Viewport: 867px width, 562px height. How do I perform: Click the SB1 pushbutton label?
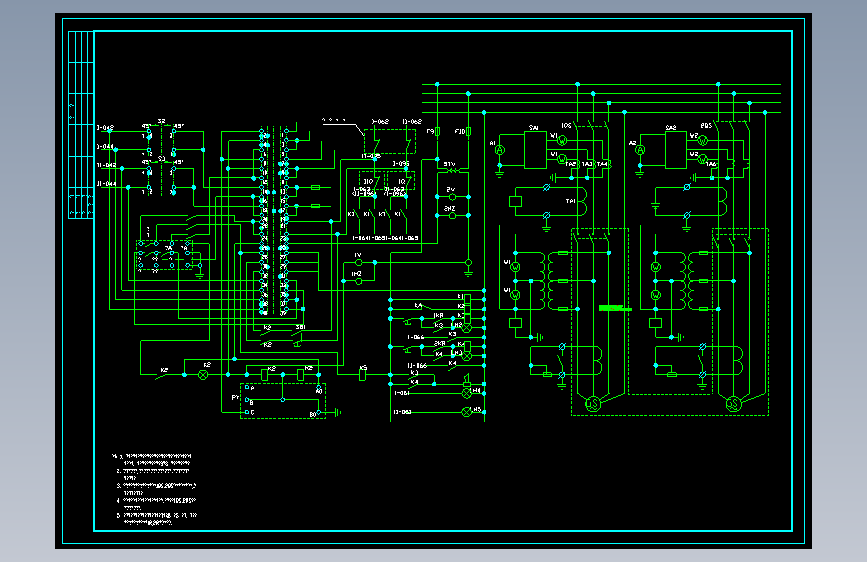click(x=300, y=327)
